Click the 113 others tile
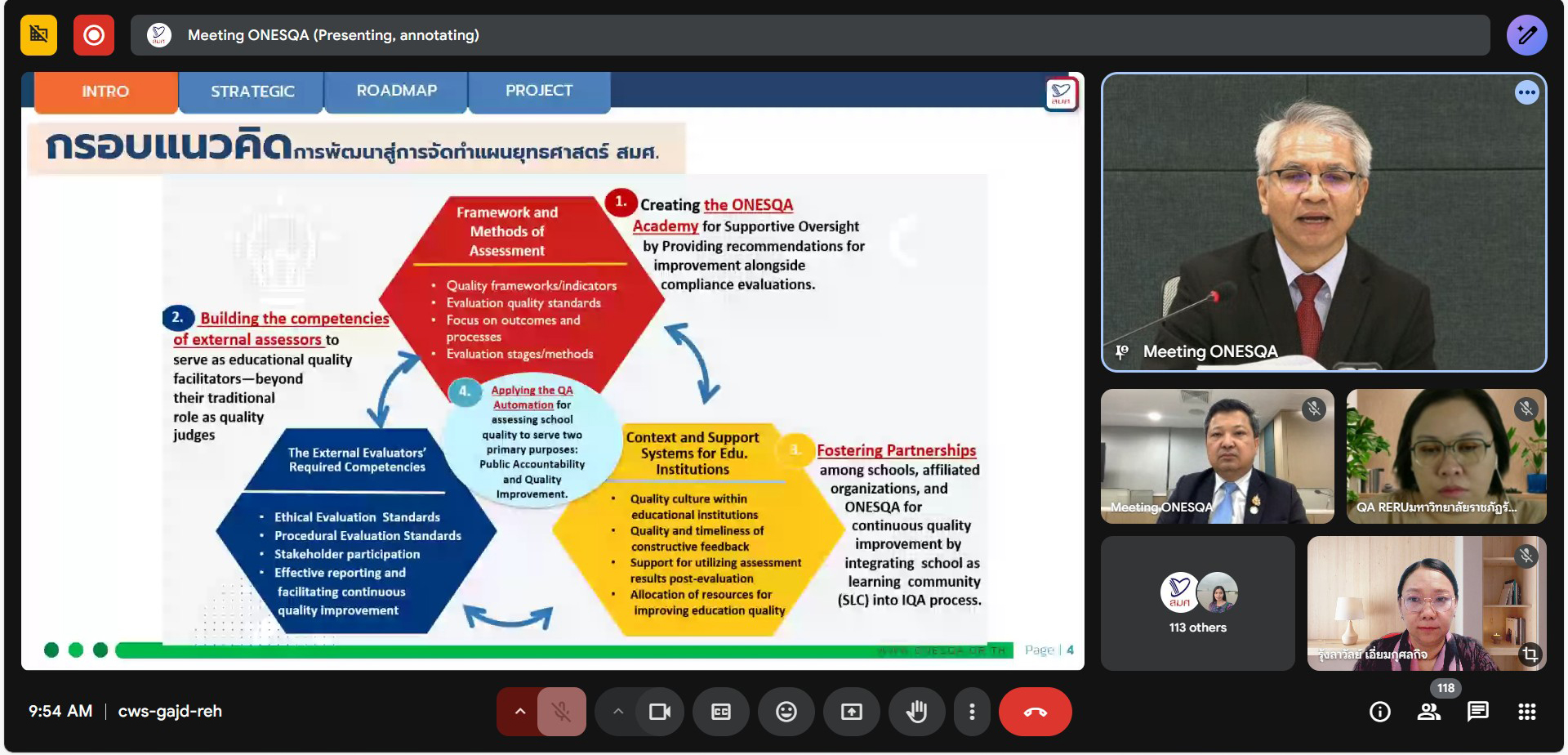 [x=1197, y=603]
